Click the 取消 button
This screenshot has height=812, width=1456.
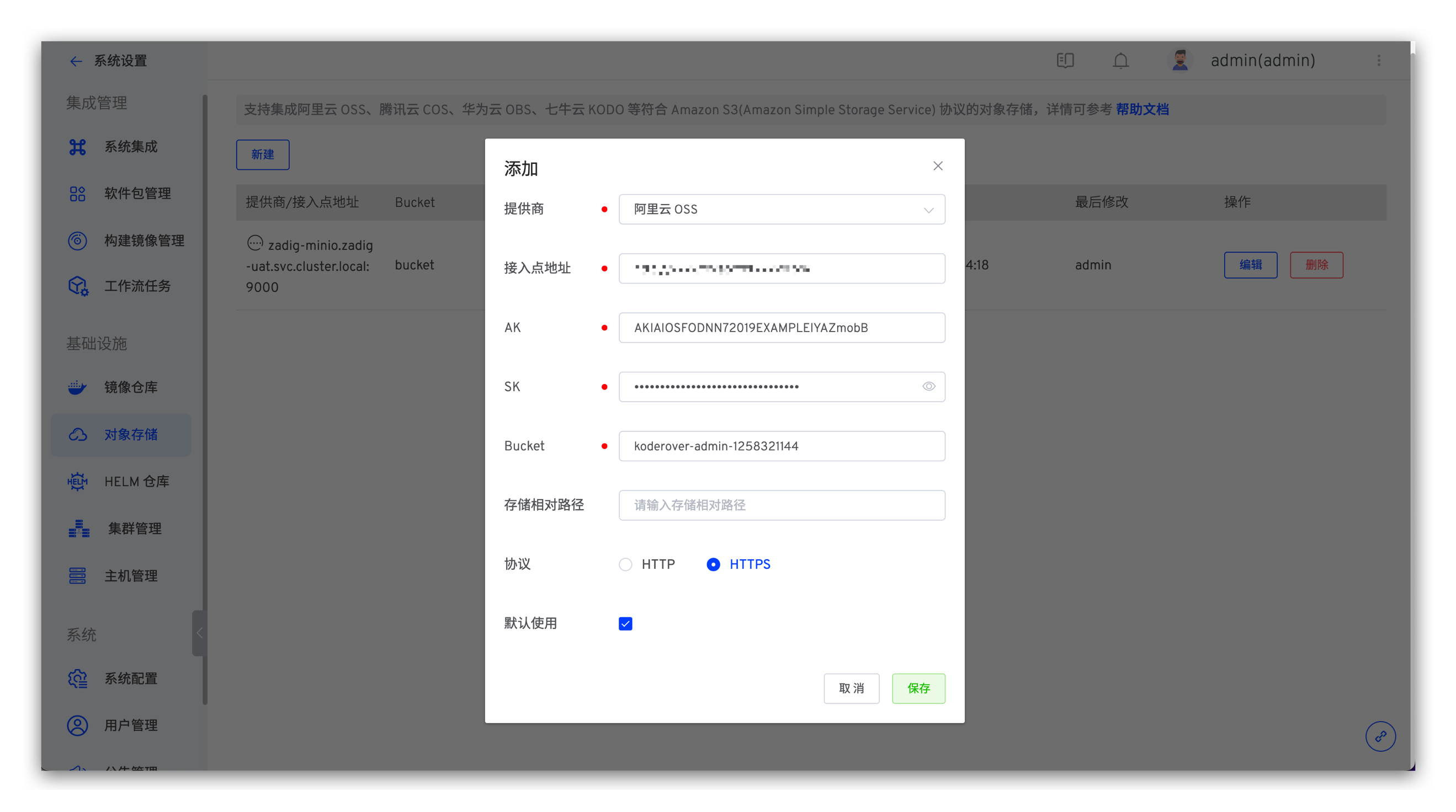click(x=851, y=688)
